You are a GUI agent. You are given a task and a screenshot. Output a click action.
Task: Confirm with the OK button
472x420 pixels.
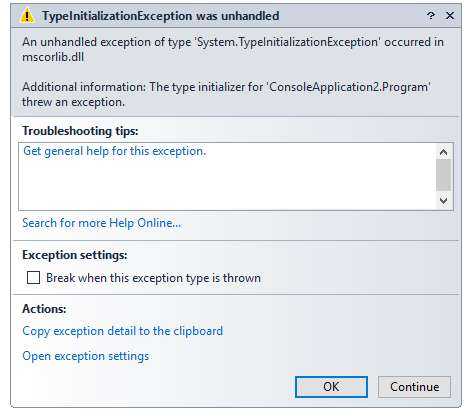point(331,387)
